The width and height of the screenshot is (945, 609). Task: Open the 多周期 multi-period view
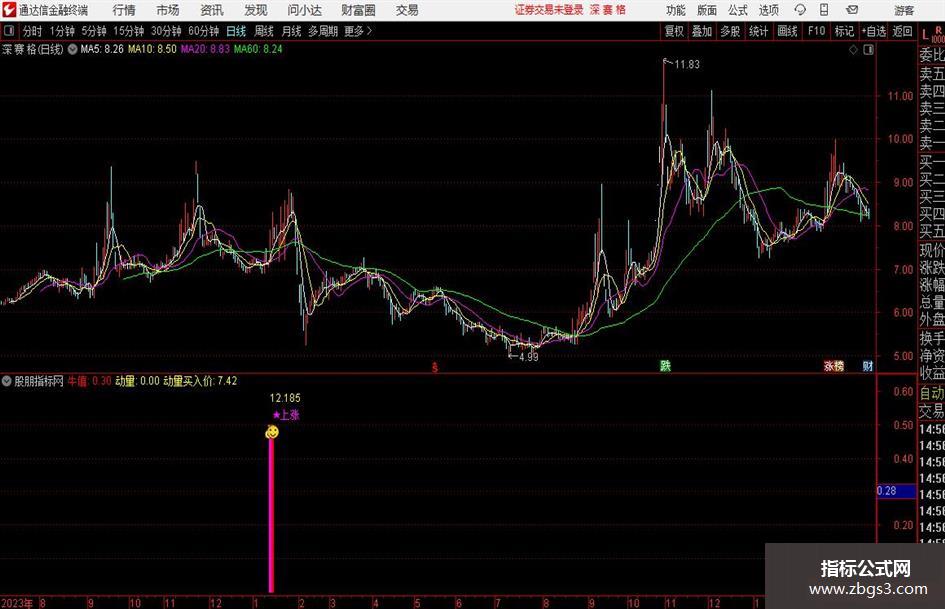(323, 31)
